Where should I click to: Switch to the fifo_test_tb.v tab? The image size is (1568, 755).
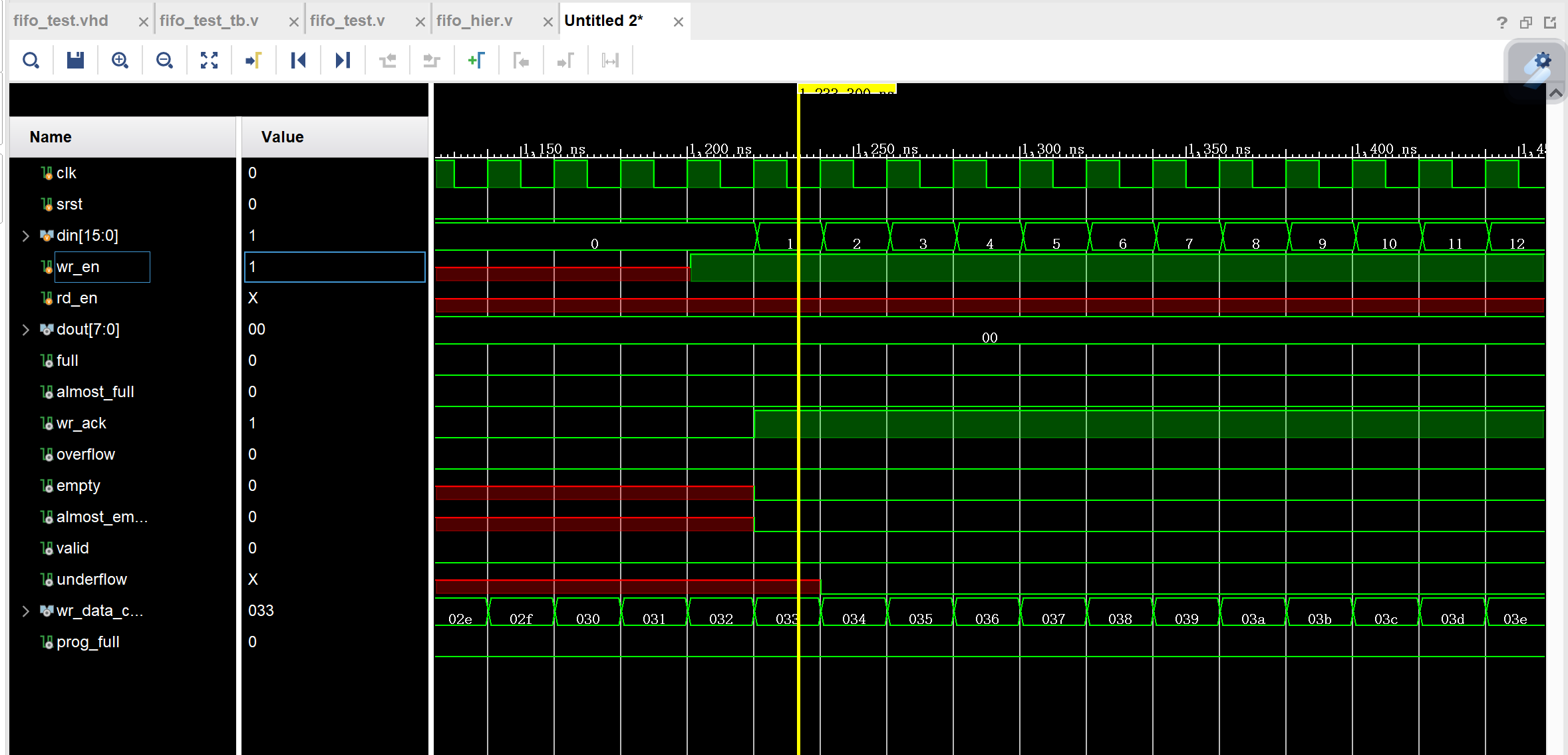click(210, 20)
